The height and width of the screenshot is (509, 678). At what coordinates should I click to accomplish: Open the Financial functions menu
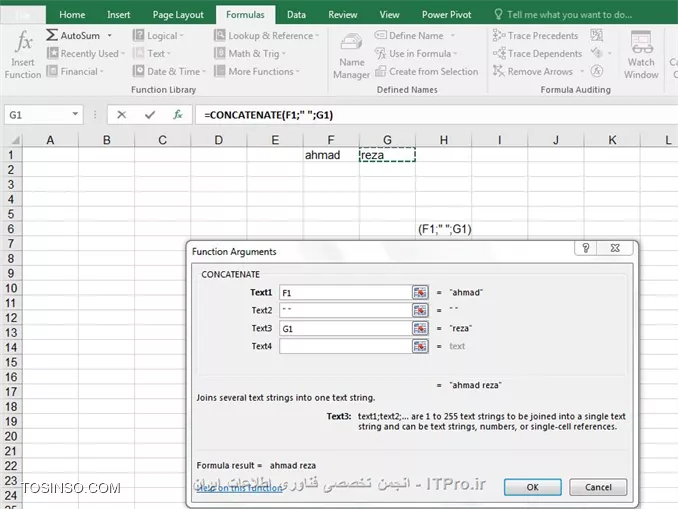(x=75, y=71)
